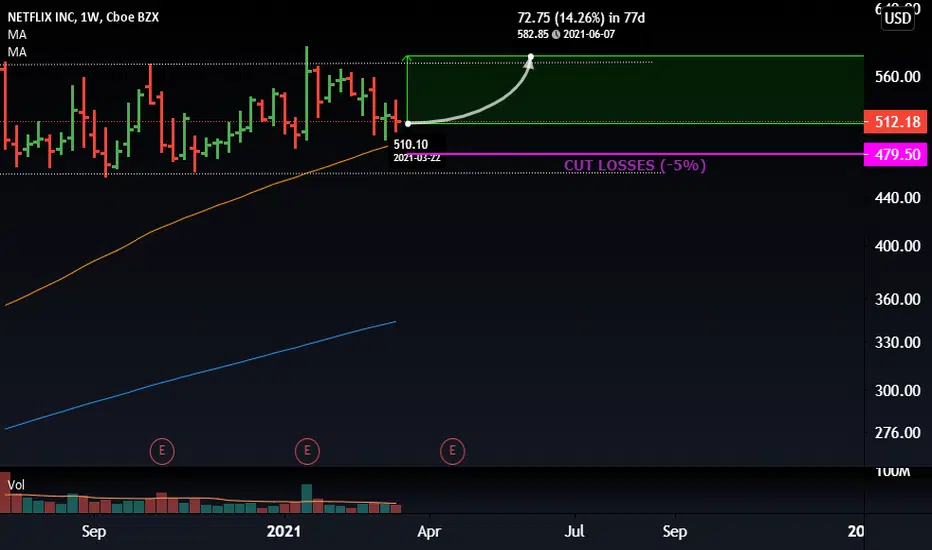Click the 276.00 price axis label
932x550 pixels.
pos(898,433)
